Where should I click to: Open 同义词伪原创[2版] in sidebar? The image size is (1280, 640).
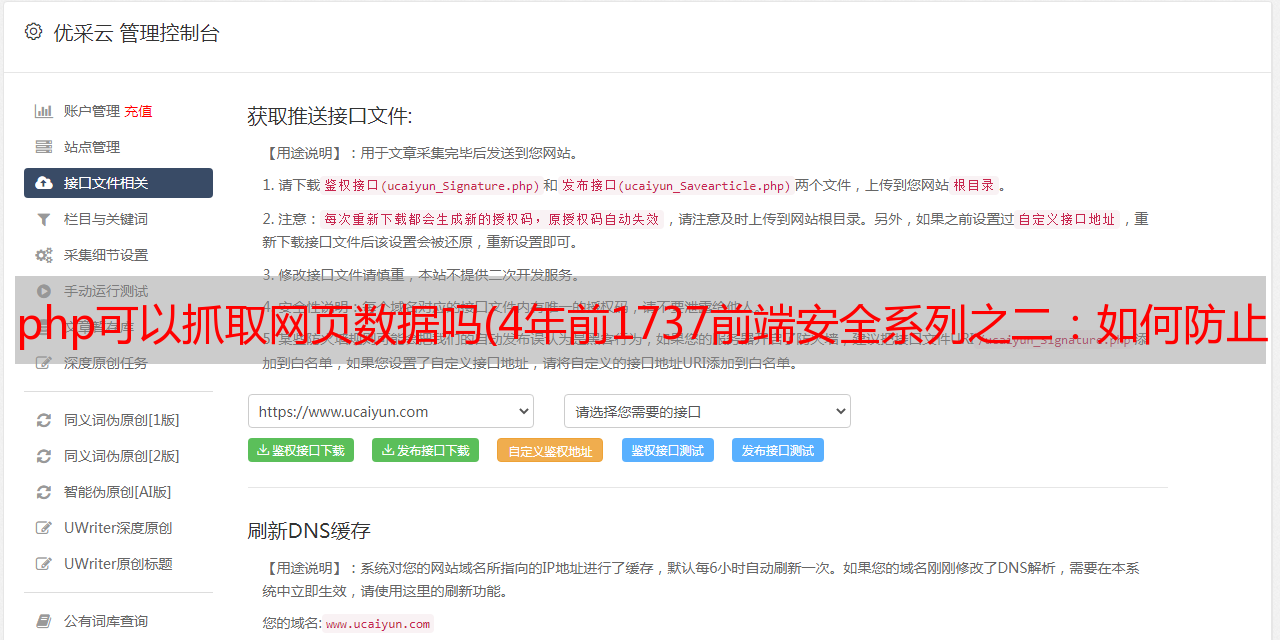pyautogui.click(x=121, y=456)
